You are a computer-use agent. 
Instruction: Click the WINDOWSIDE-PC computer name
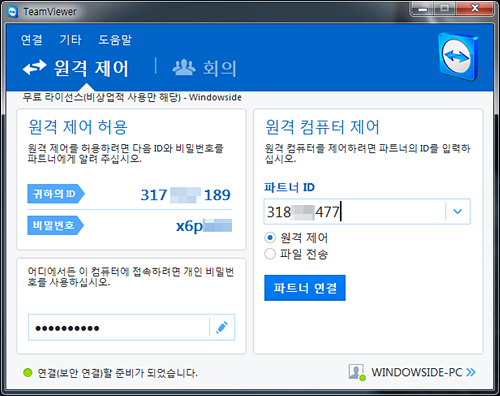(x=417, y=372)
